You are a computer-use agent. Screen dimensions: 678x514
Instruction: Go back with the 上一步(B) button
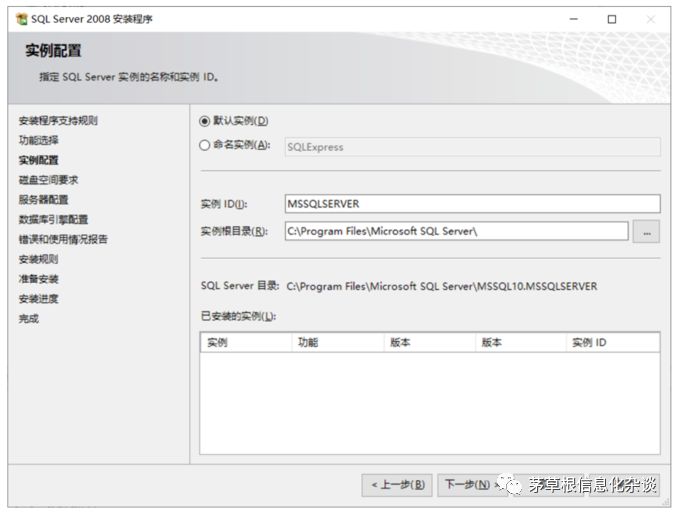[x=397, y=485]
